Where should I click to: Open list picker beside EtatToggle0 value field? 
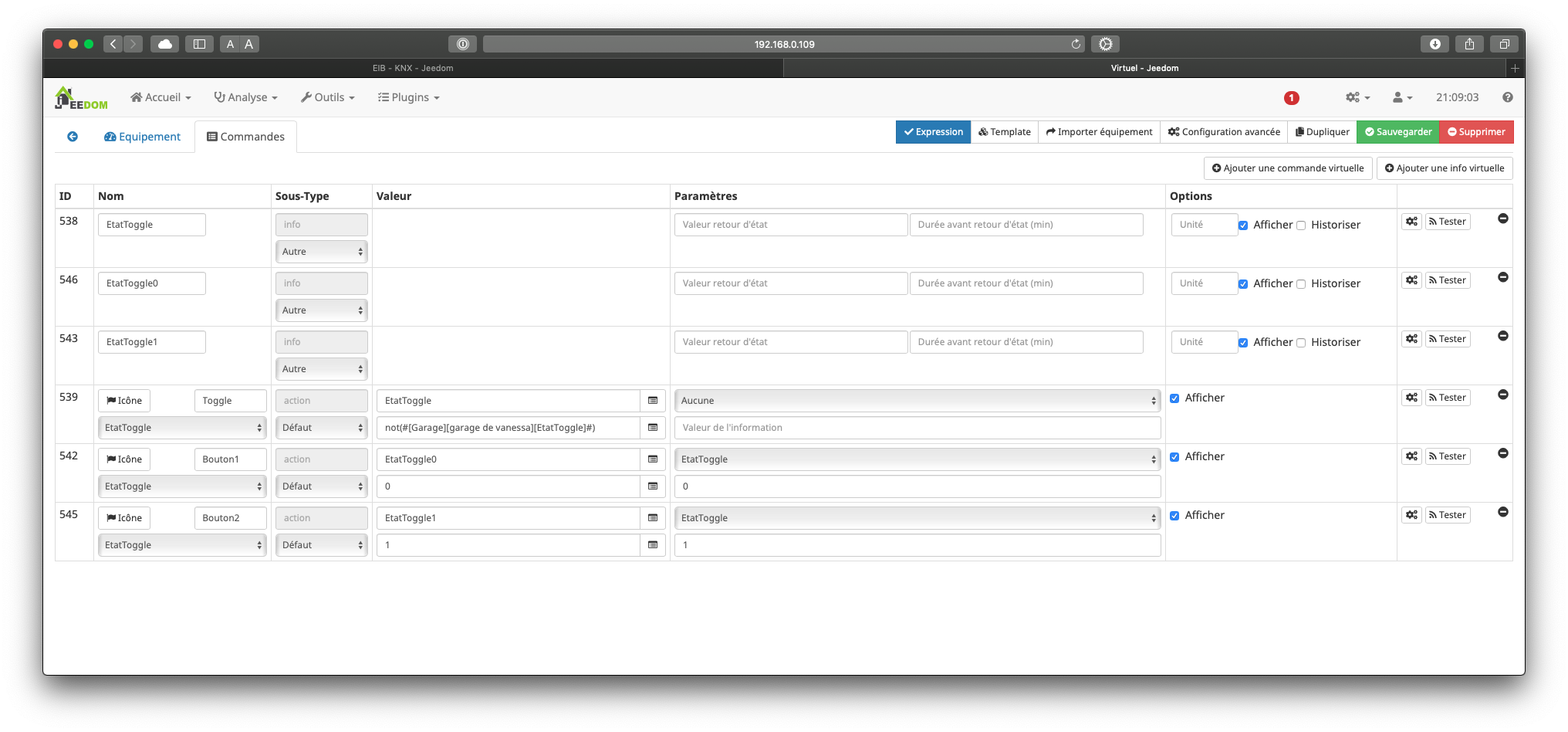tap(653, 459)
